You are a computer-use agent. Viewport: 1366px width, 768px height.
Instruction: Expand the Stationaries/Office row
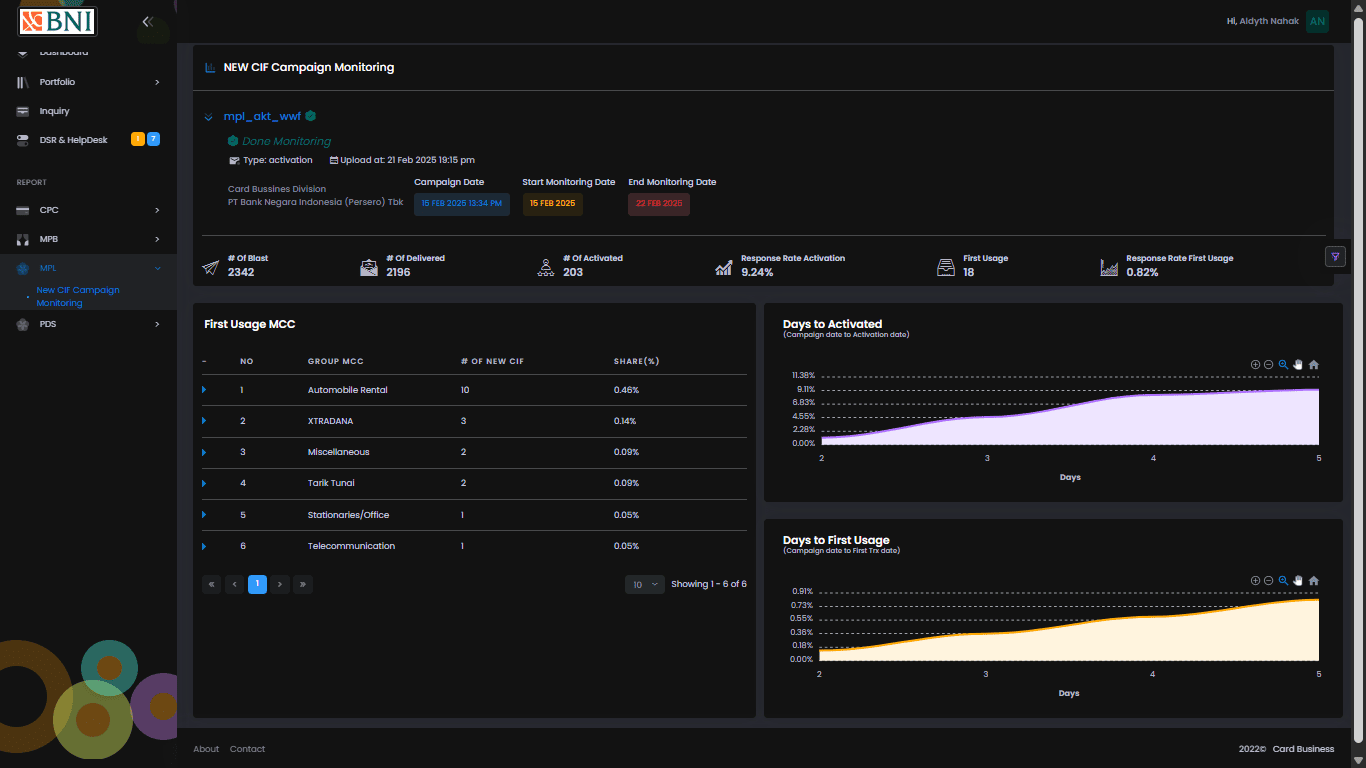coord(204,515)
